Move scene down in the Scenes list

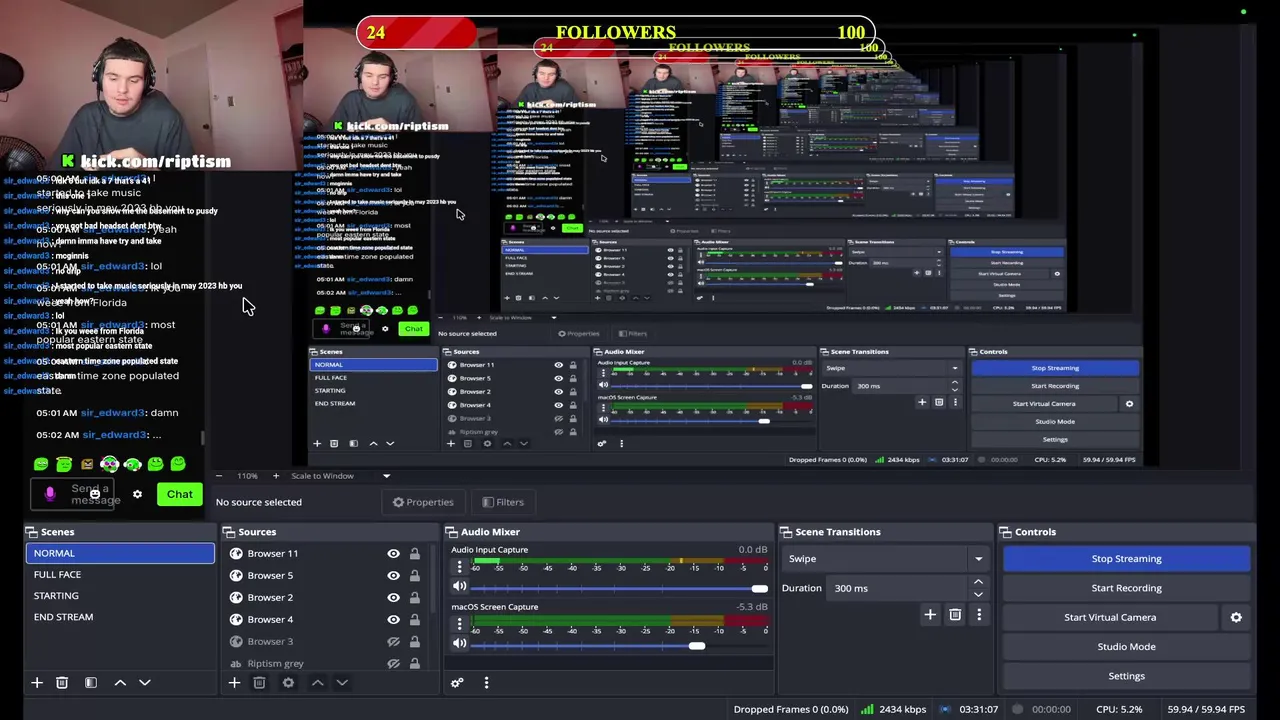point(144,682)
